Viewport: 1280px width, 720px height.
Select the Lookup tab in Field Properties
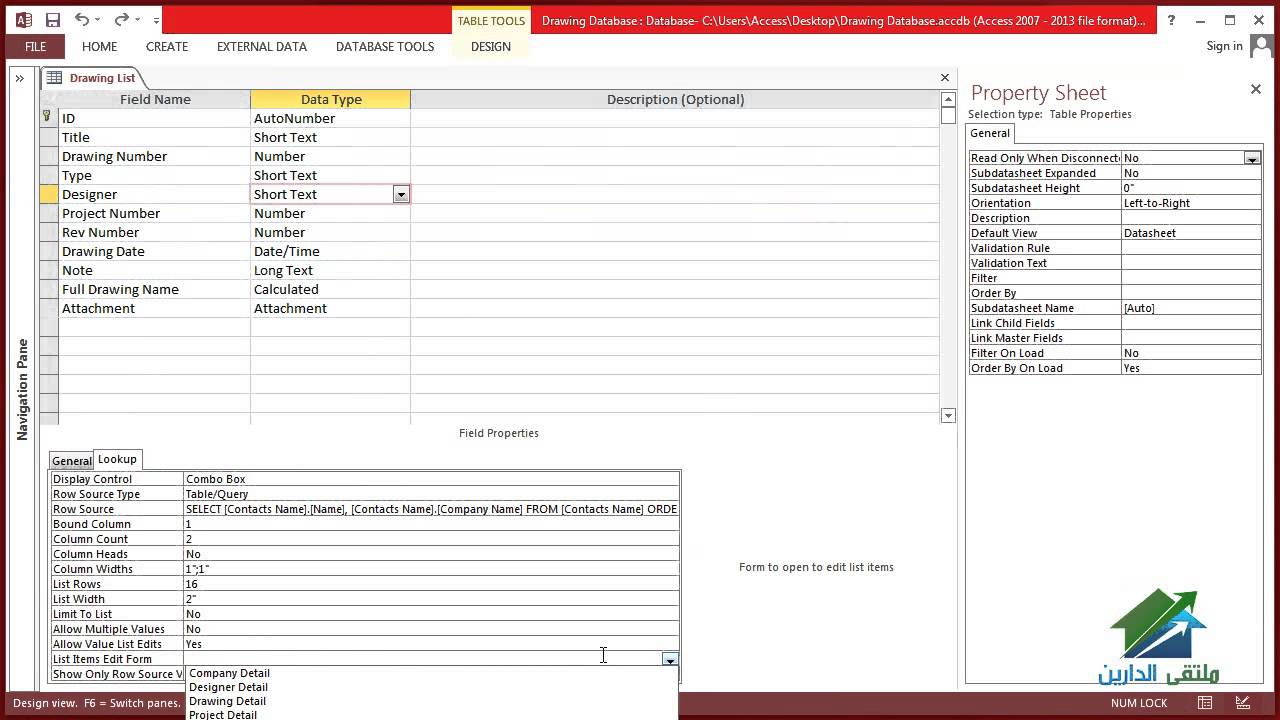click(x=117, y=459)
